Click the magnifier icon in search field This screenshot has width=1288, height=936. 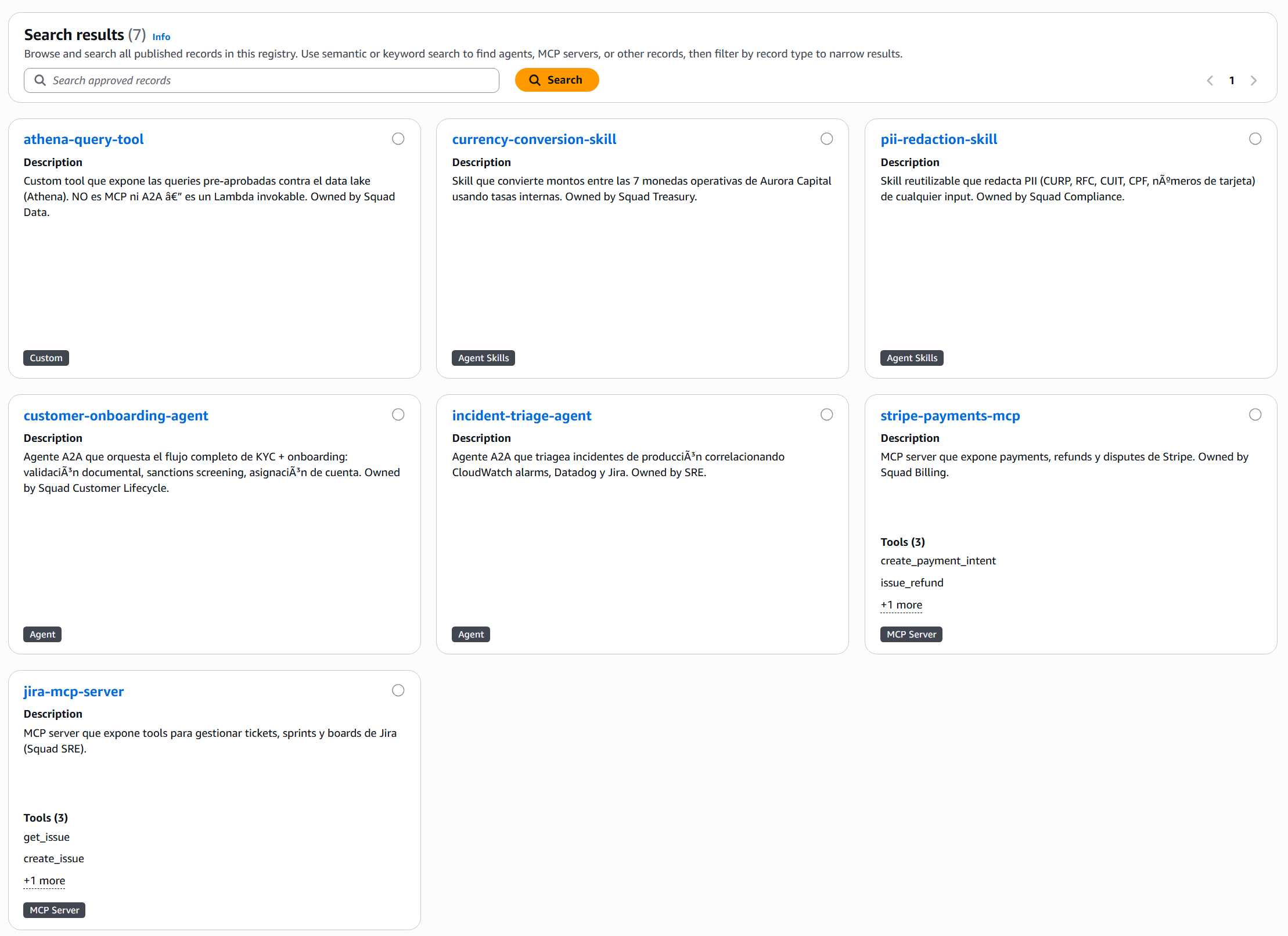point(40,80)
